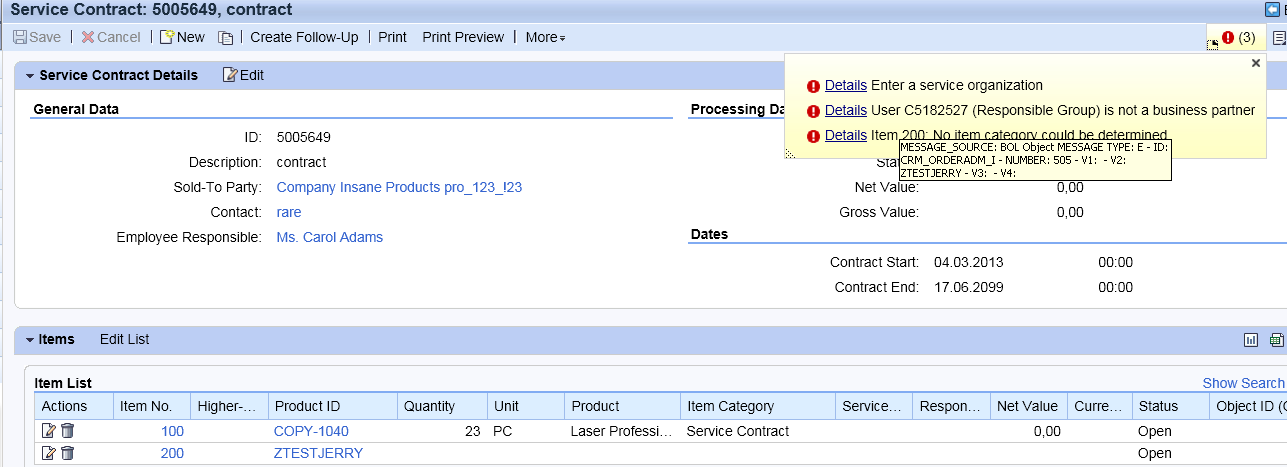Click the Item No. column header

click(152, 406)
